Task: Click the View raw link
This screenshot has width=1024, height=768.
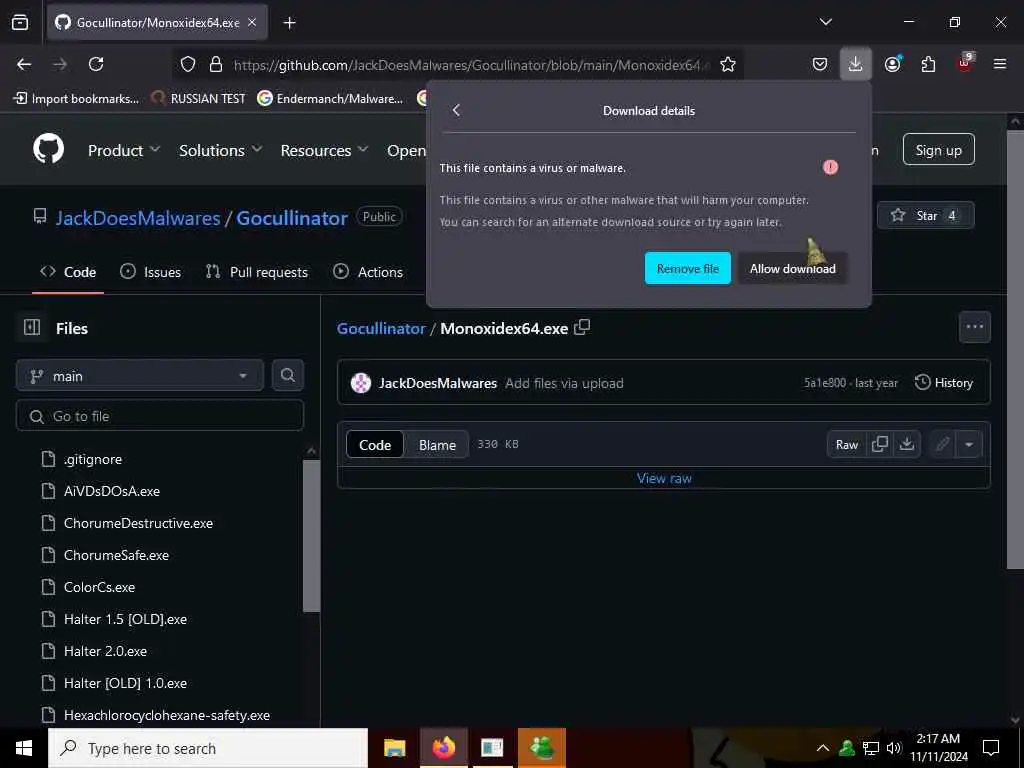Action: pos(664,478)
